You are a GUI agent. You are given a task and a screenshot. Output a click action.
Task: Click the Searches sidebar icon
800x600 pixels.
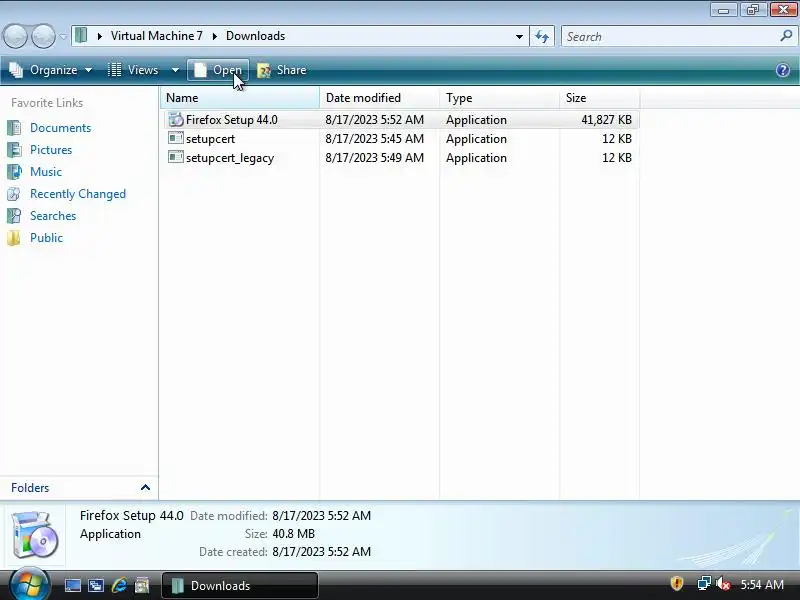pyautogui.click(x=14, y=216)
